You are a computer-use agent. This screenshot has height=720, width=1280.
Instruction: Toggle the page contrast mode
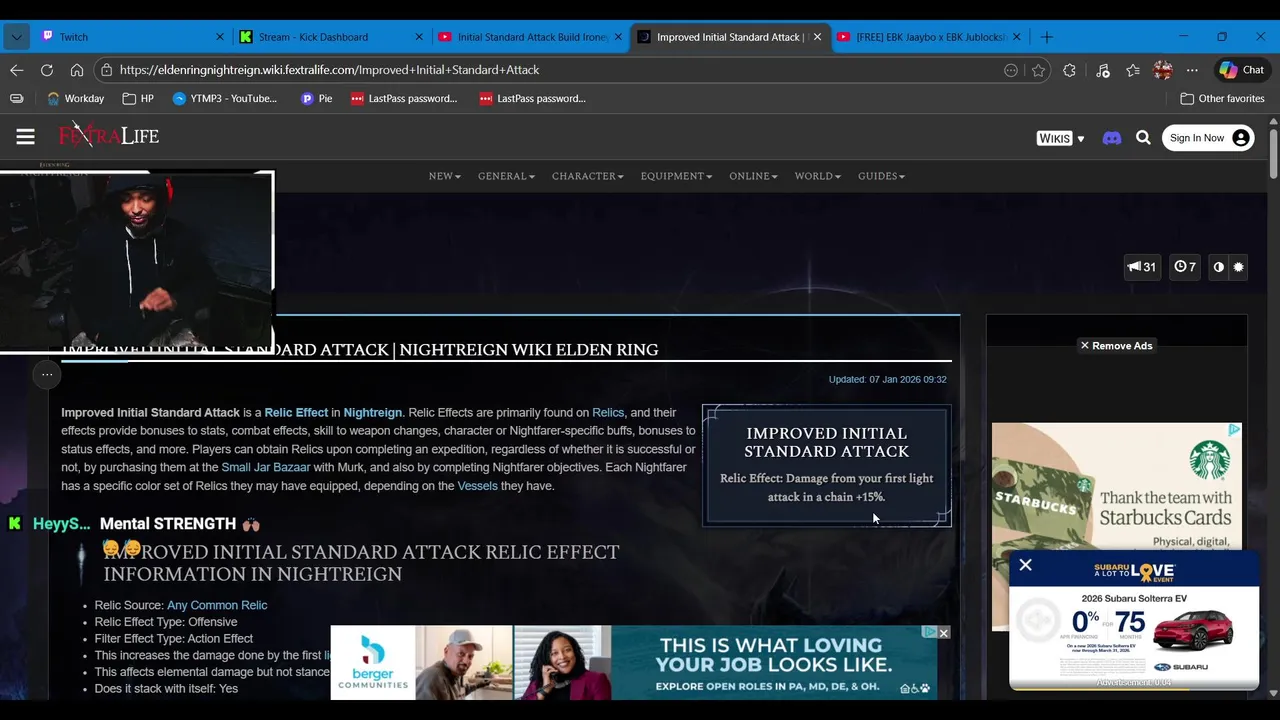[x=1218, y=267]
